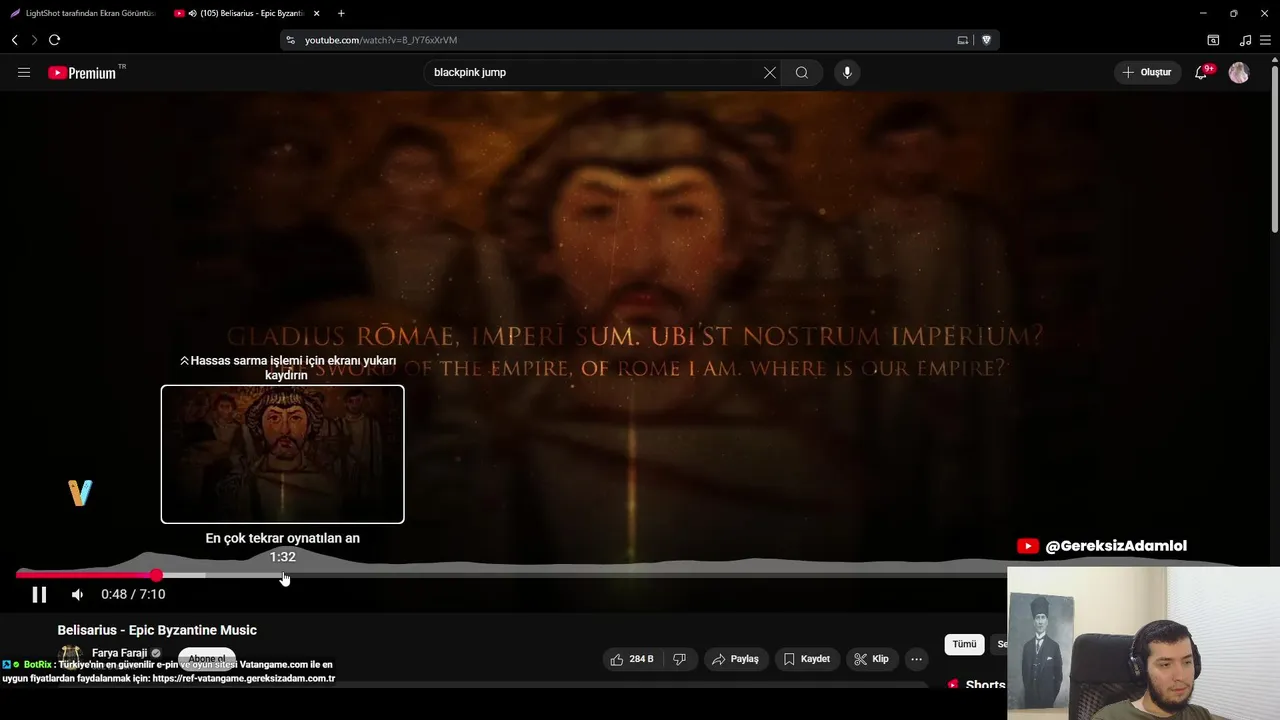Go back in browser history

(x=15, y=40)
